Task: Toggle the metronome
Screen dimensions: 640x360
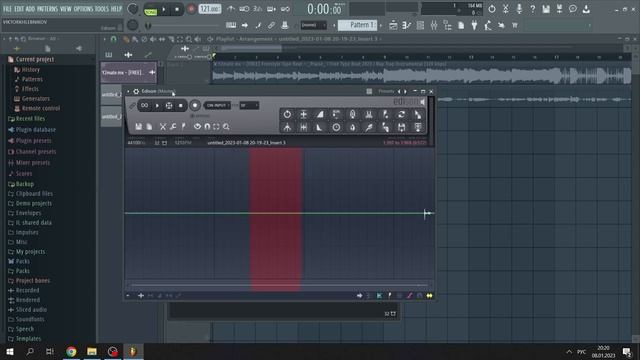Action: click(231, 9)
